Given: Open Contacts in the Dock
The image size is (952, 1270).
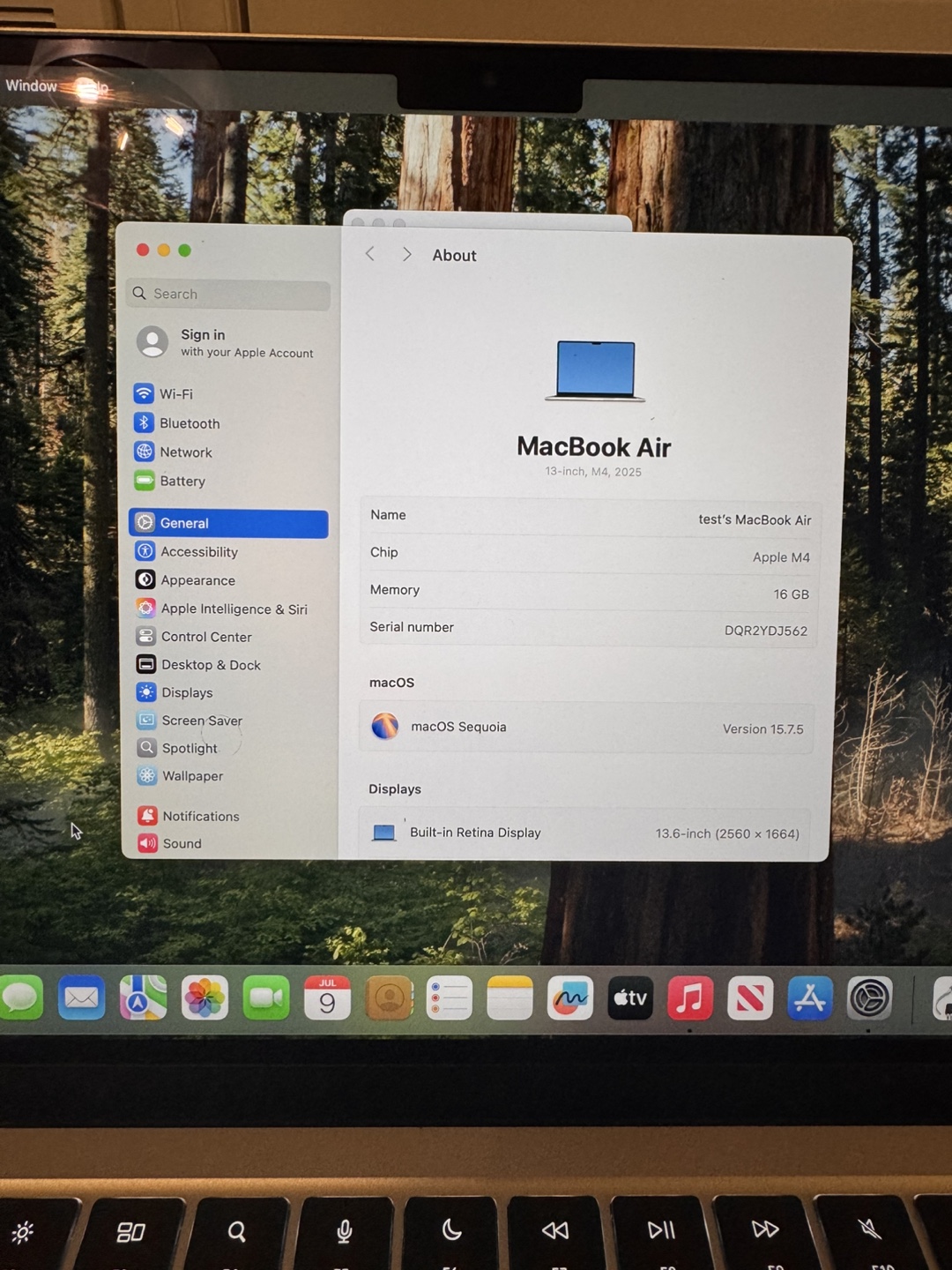Looking at the screenshot, I should point(389,998).
